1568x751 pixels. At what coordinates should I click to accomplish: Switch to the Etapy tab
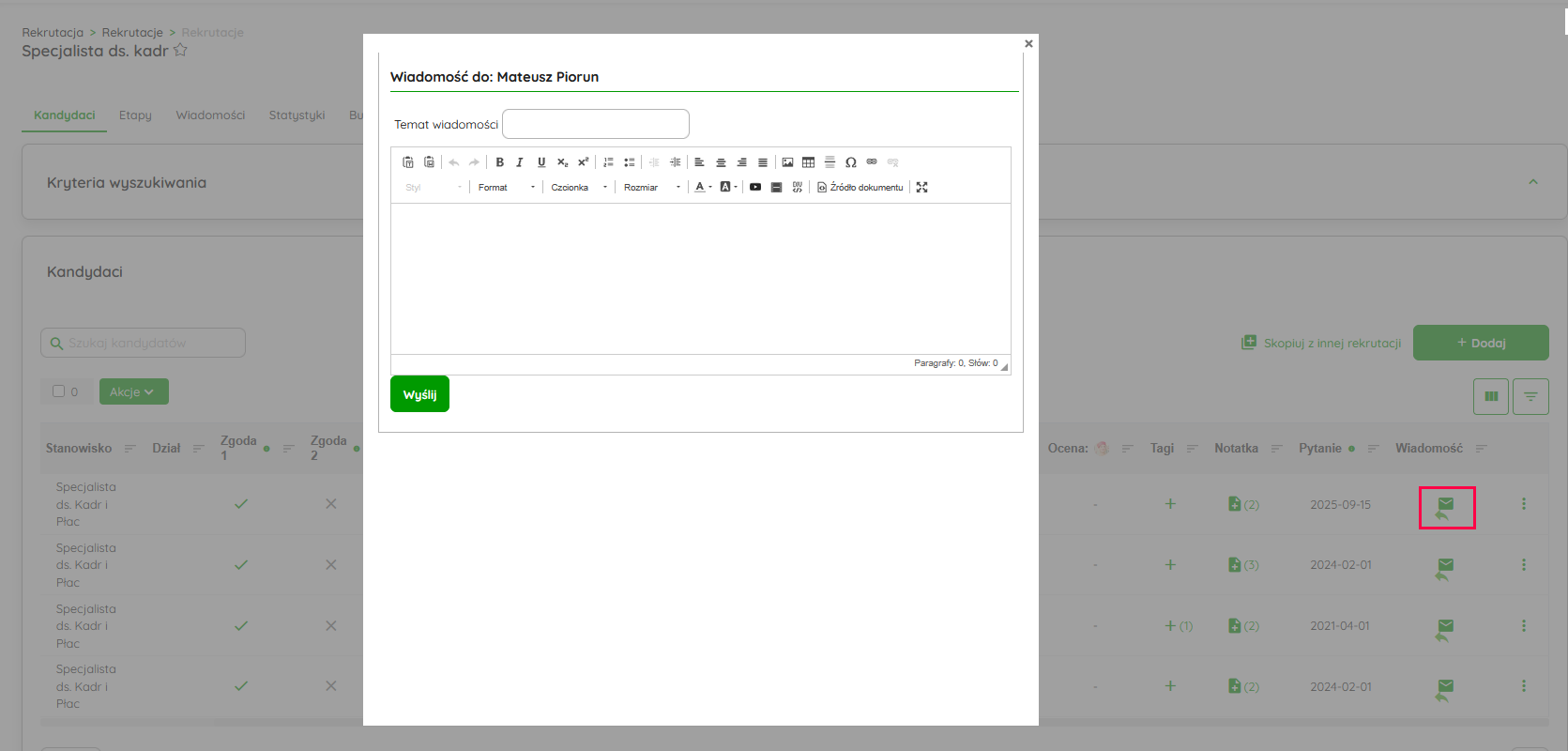pyautogui.click(x=135, y=115)
